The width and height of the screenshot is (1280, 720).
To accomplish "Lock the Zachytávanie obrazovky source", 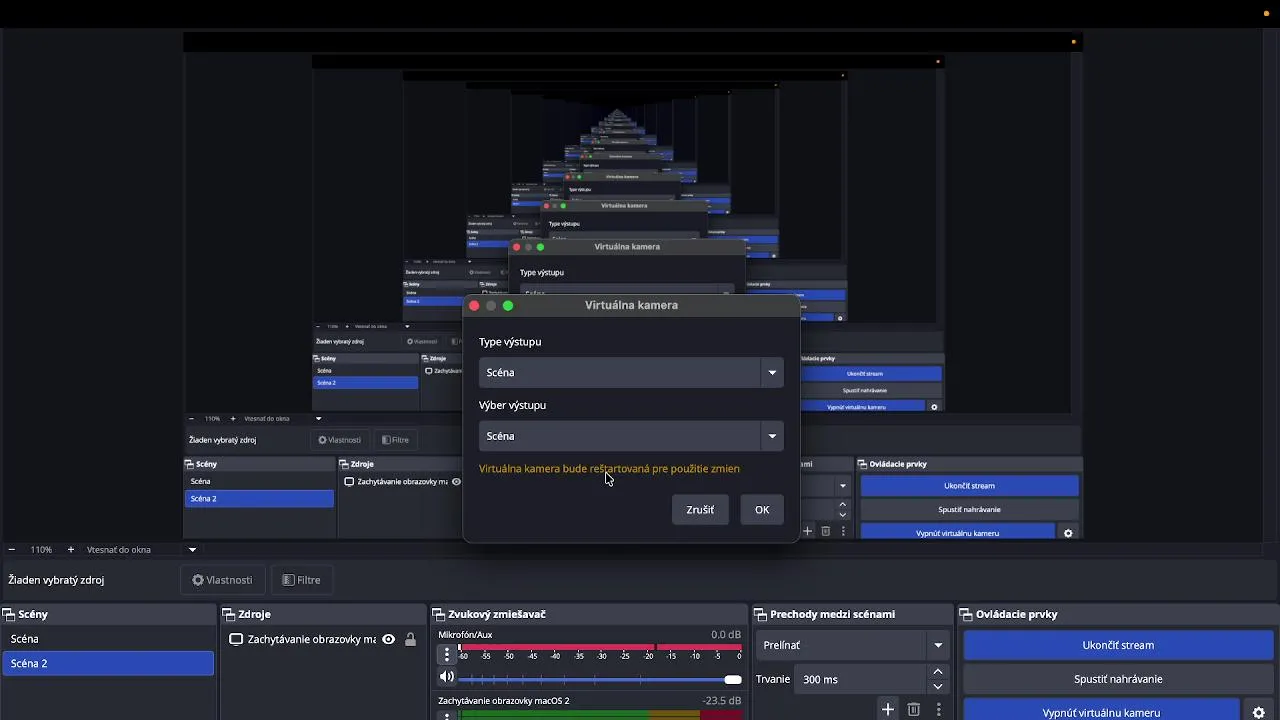I will click(x=410, y=639).
